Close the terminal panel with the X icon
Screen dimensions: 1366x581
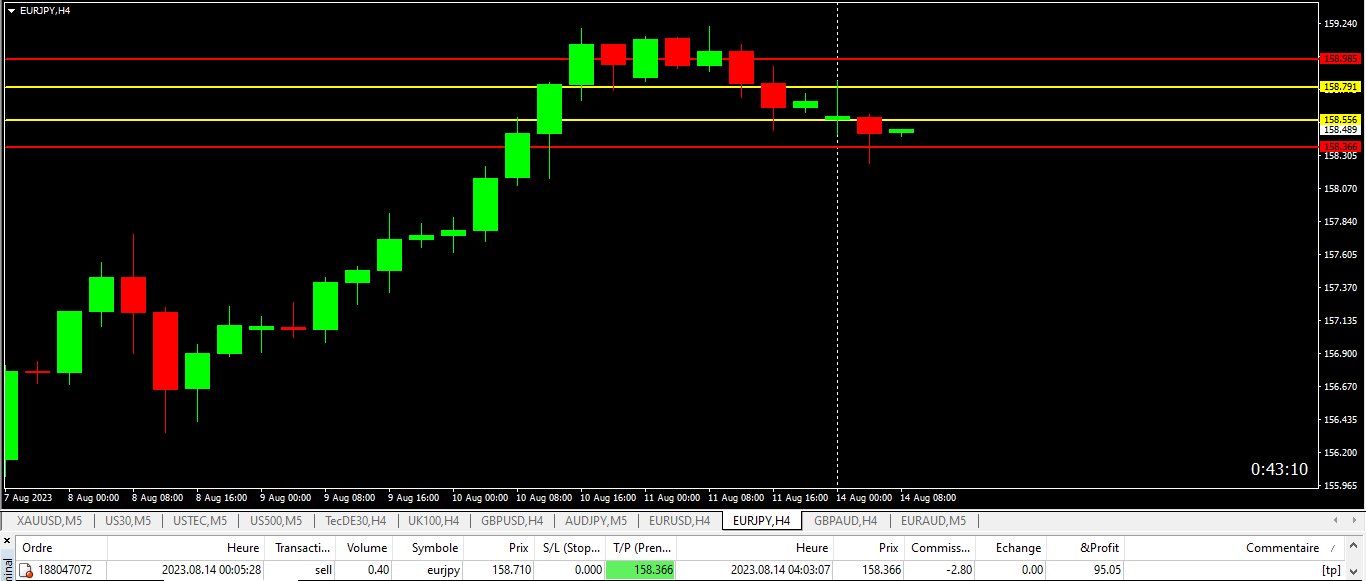[x=6, y=541]
